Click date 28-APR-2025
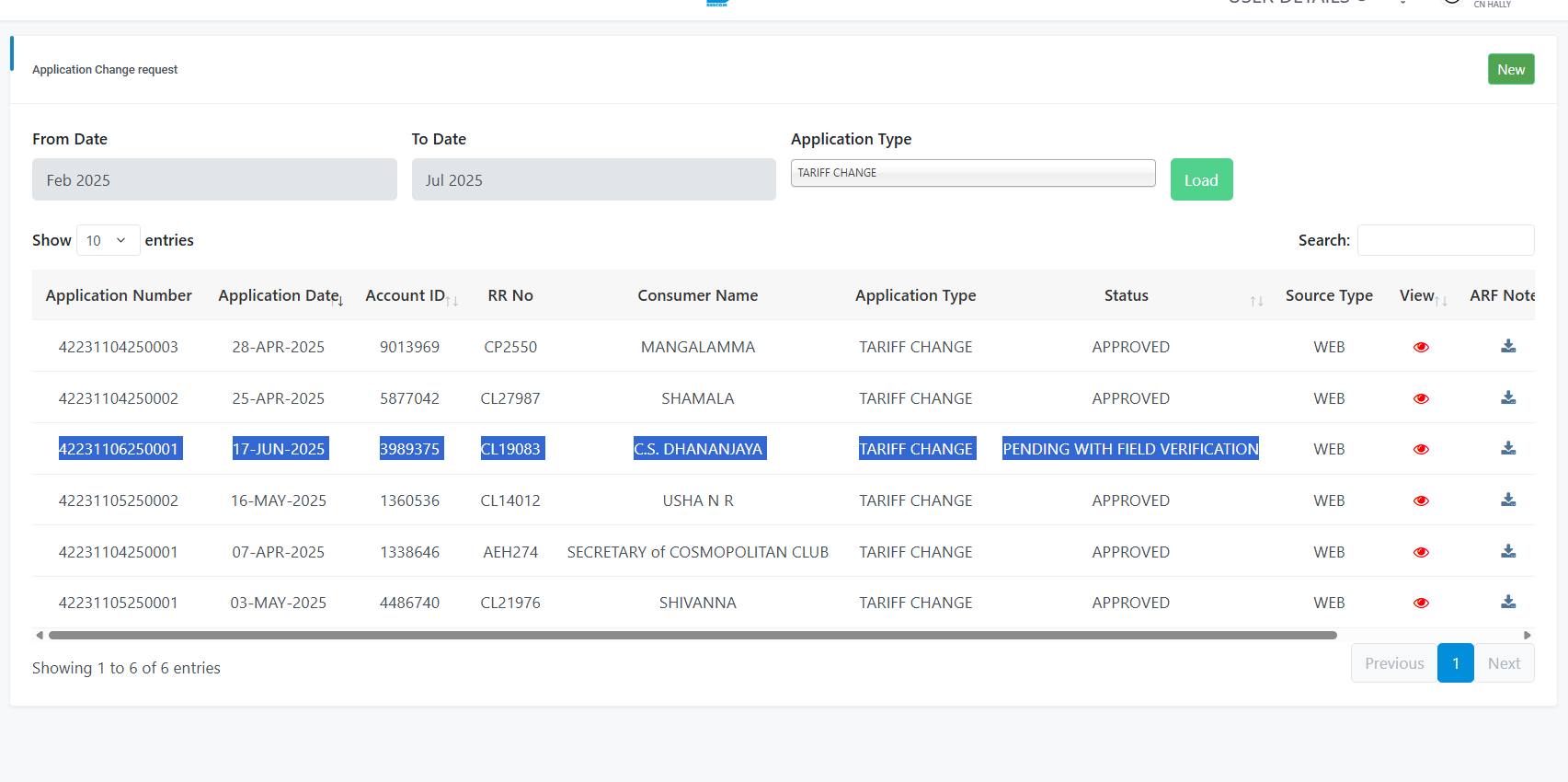 point(279,347)
